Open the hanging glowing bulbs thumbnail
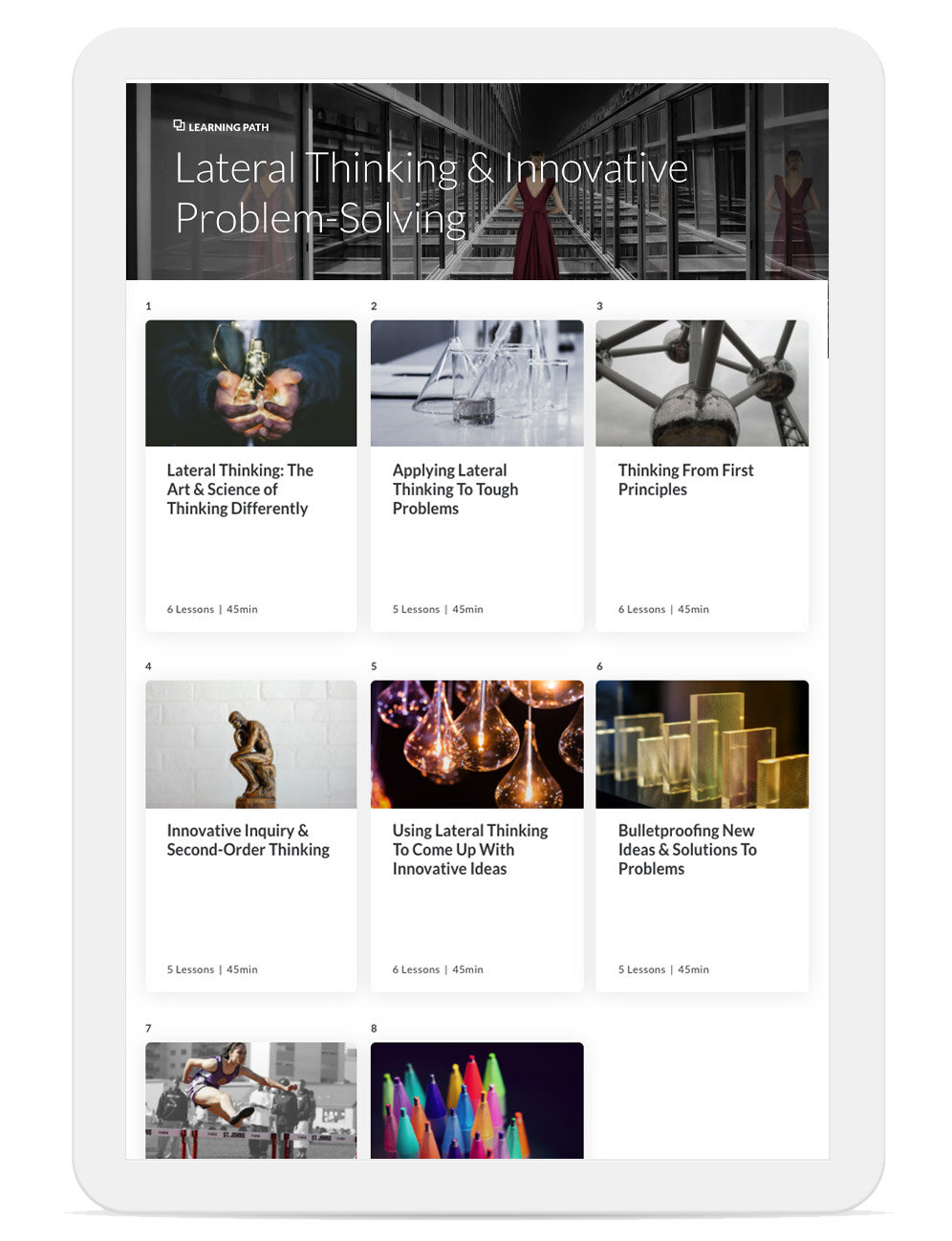This screenshot has height=1241, width=952. click(476, 744)
